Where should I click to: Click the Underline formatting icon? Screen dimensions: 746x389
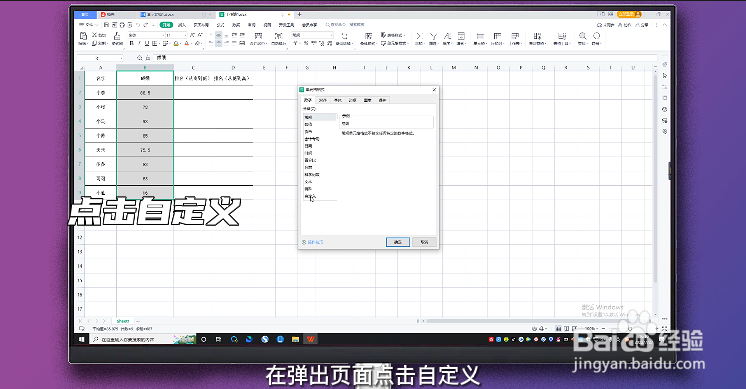point(147,43)
